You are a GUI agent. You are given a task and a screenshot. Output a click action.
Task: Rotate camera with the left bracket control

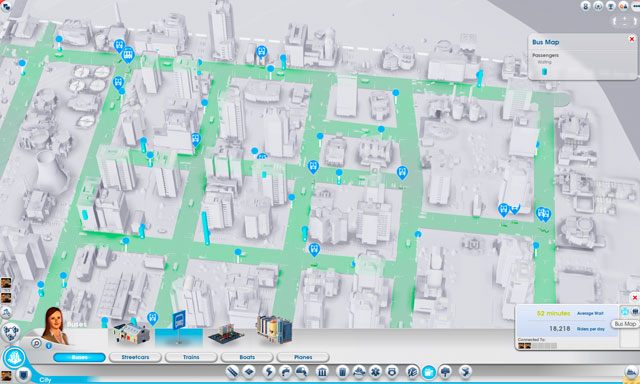click(615, 21)
